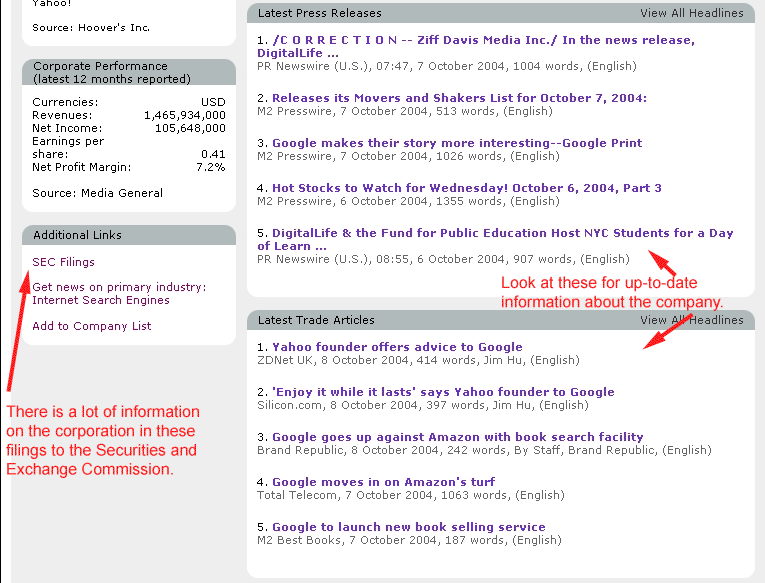
Task: Click the Additional Links panel header
Action: [x=77, y=235]
